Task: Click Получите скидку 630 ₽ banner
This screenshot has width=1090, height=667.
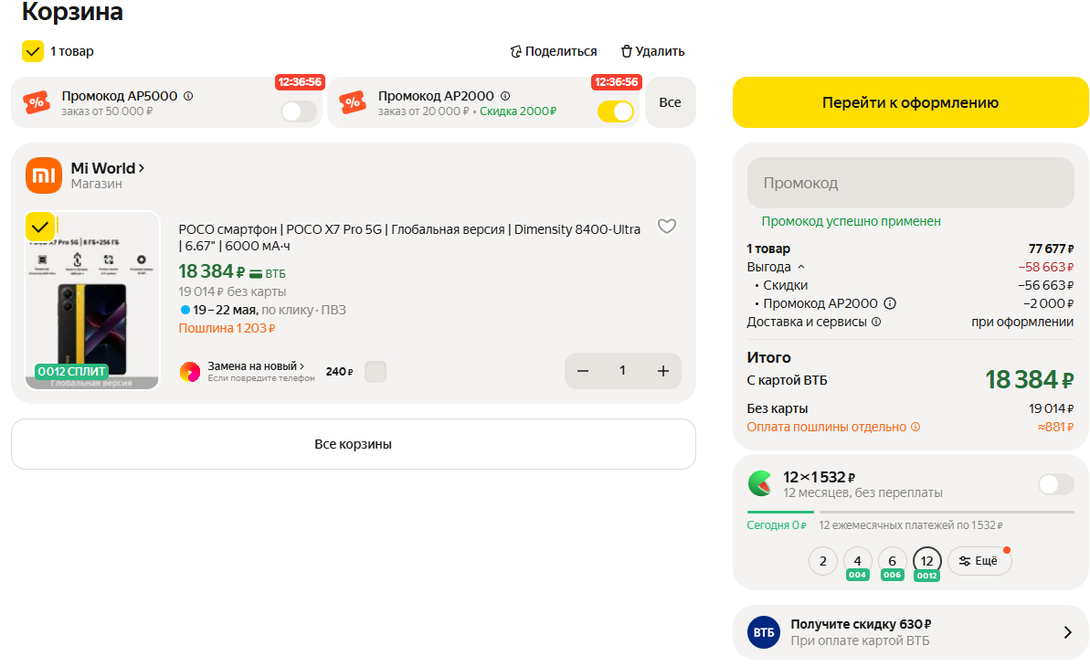Action: click(911, 632)
